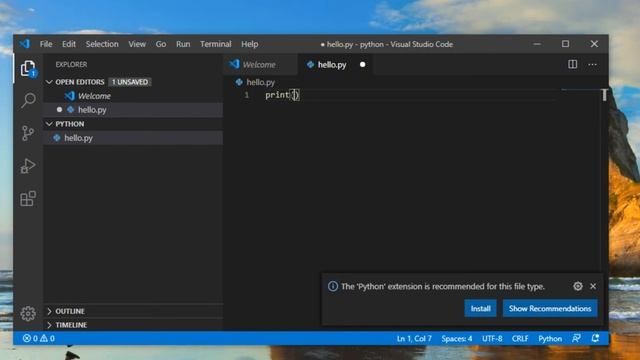Split the editor to the right

point(572,64)
